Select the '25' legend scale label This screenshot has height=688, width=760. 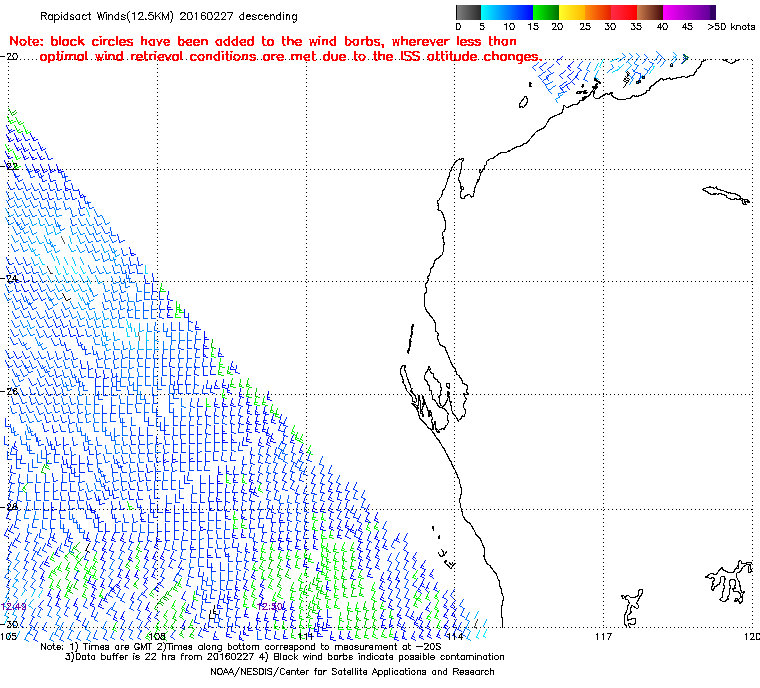click(585, 27)
